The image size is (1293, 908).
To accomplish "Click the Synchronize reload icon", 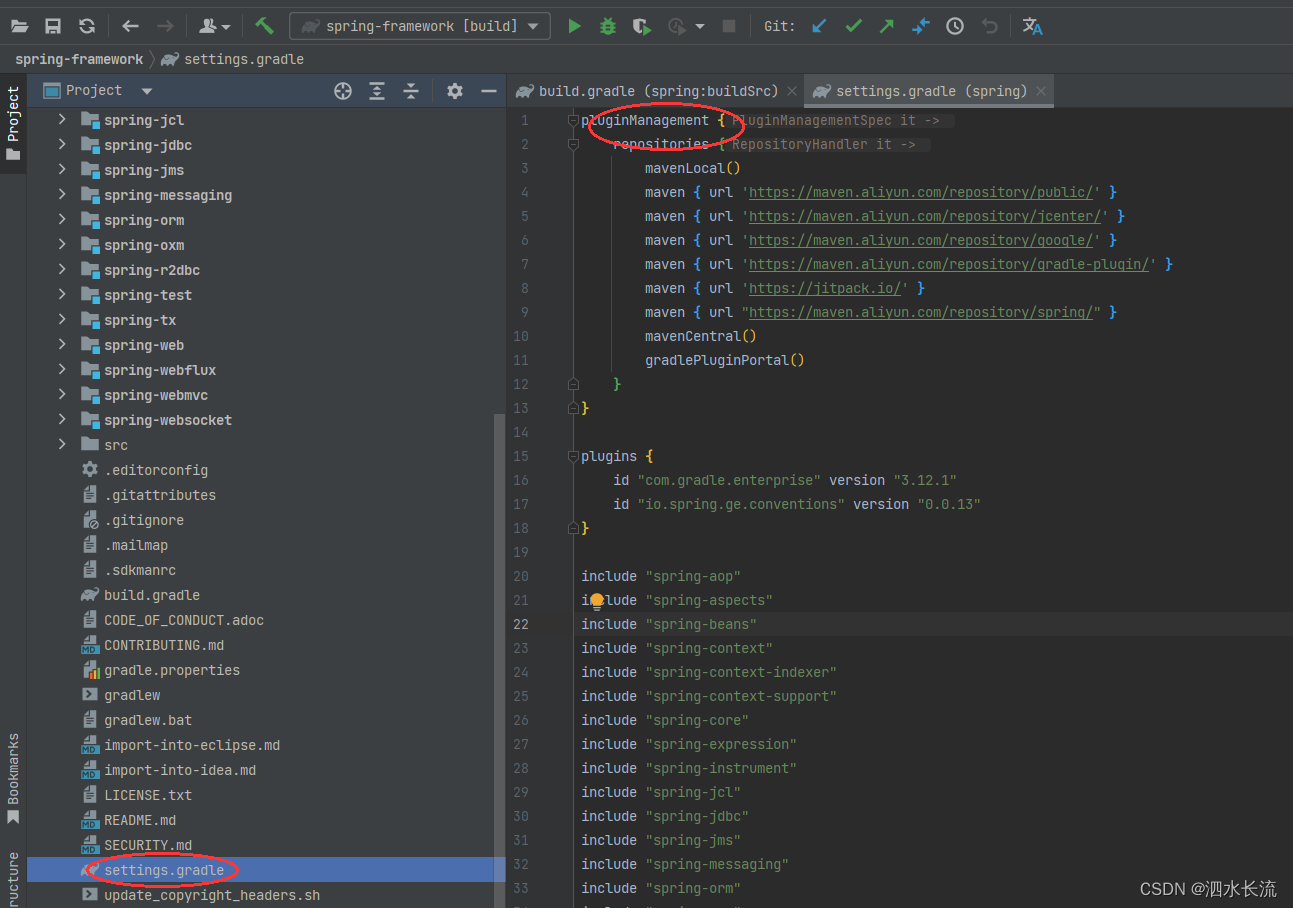I will pyautogui.click(x=87, y=26).
